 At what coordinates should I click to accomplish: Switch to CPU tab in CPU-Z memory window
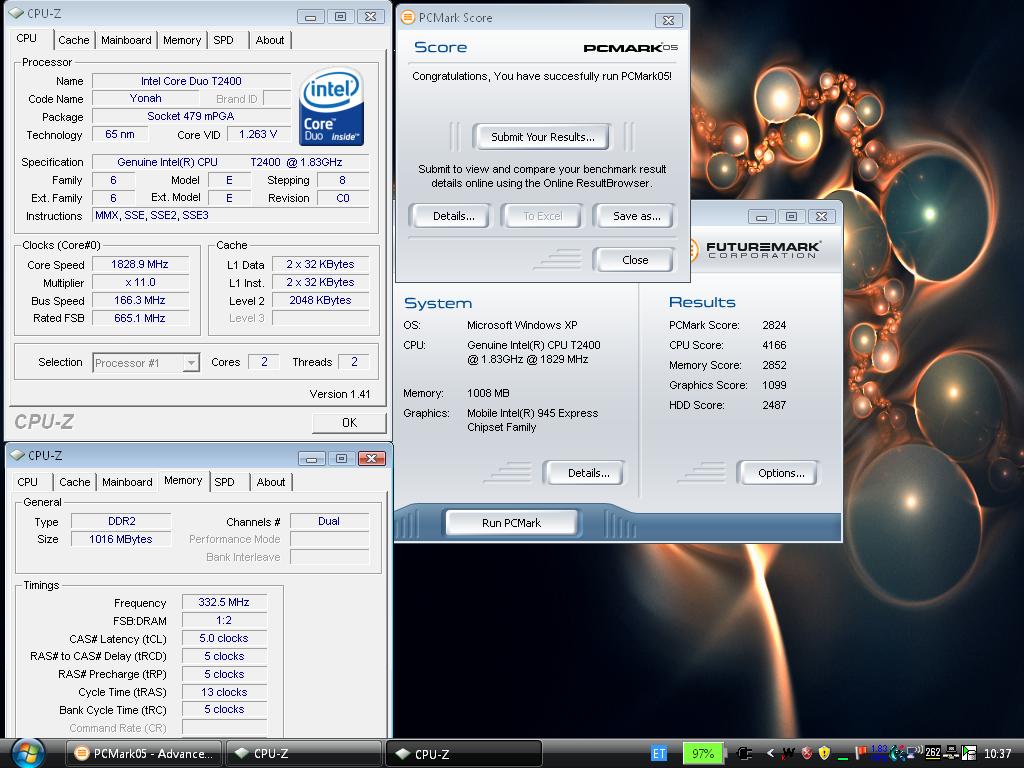27,482
